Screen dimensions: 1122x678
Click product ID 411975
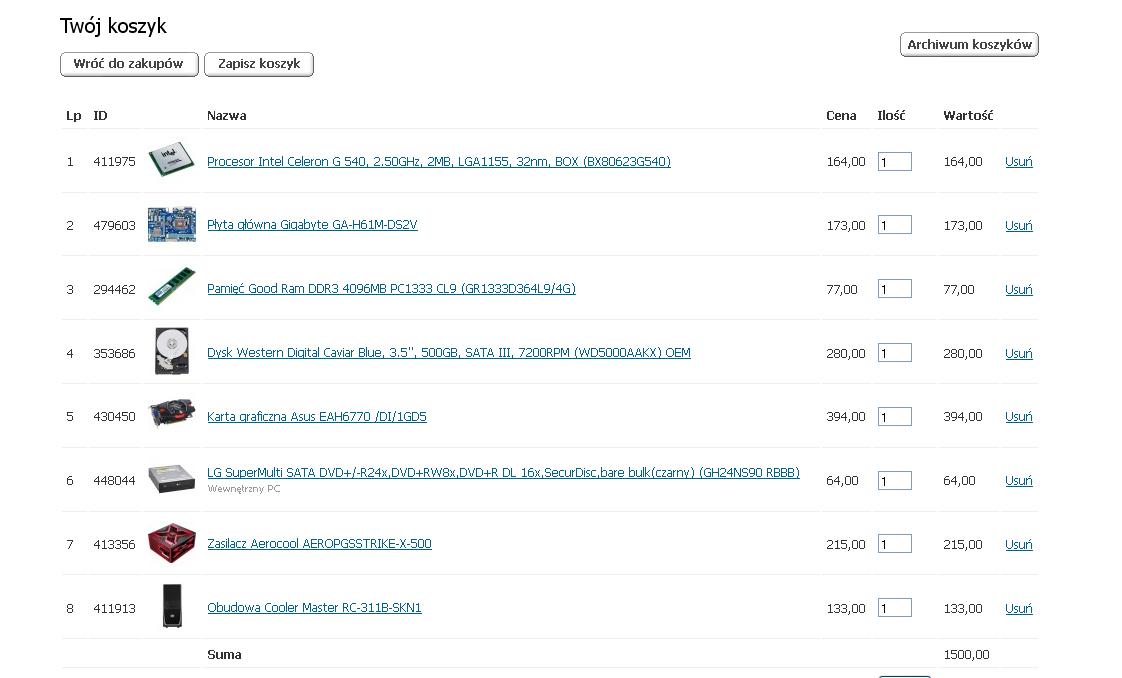(x=114, y=162)
